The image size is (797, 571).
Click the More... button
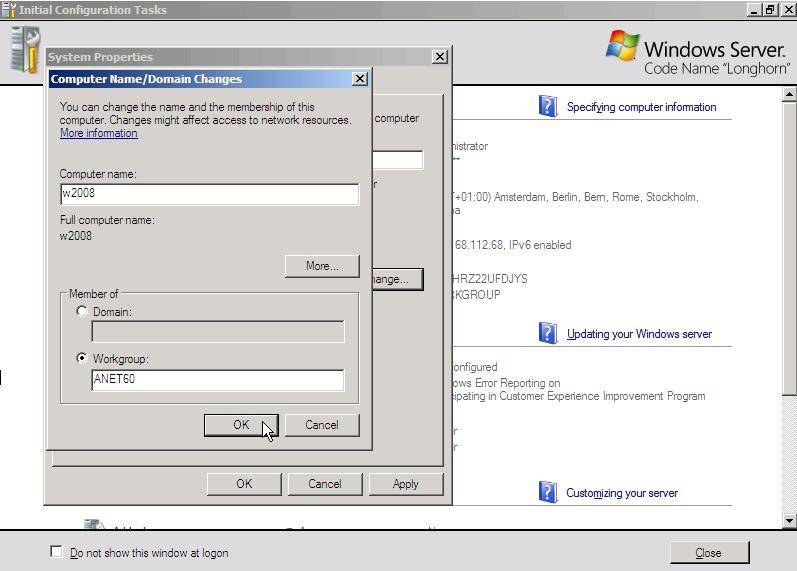(322, 266)
